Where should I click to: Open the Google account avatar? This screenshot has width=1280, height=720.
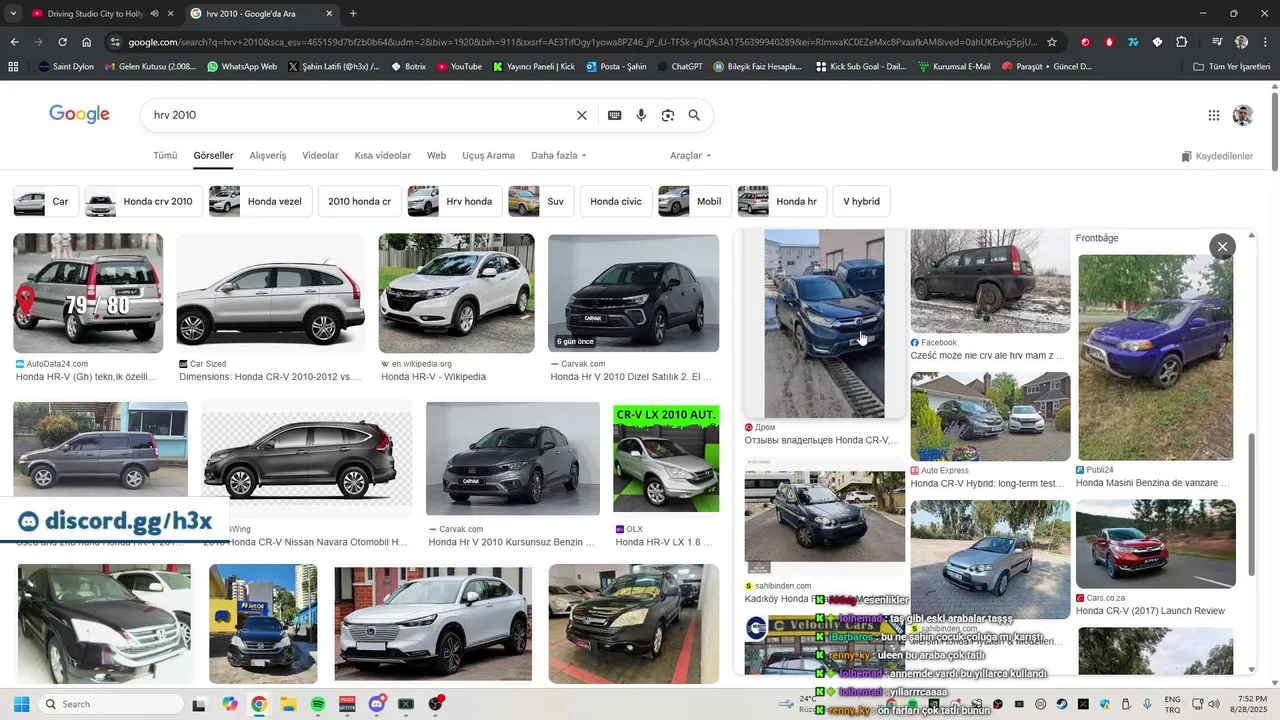pos(1243,115)
